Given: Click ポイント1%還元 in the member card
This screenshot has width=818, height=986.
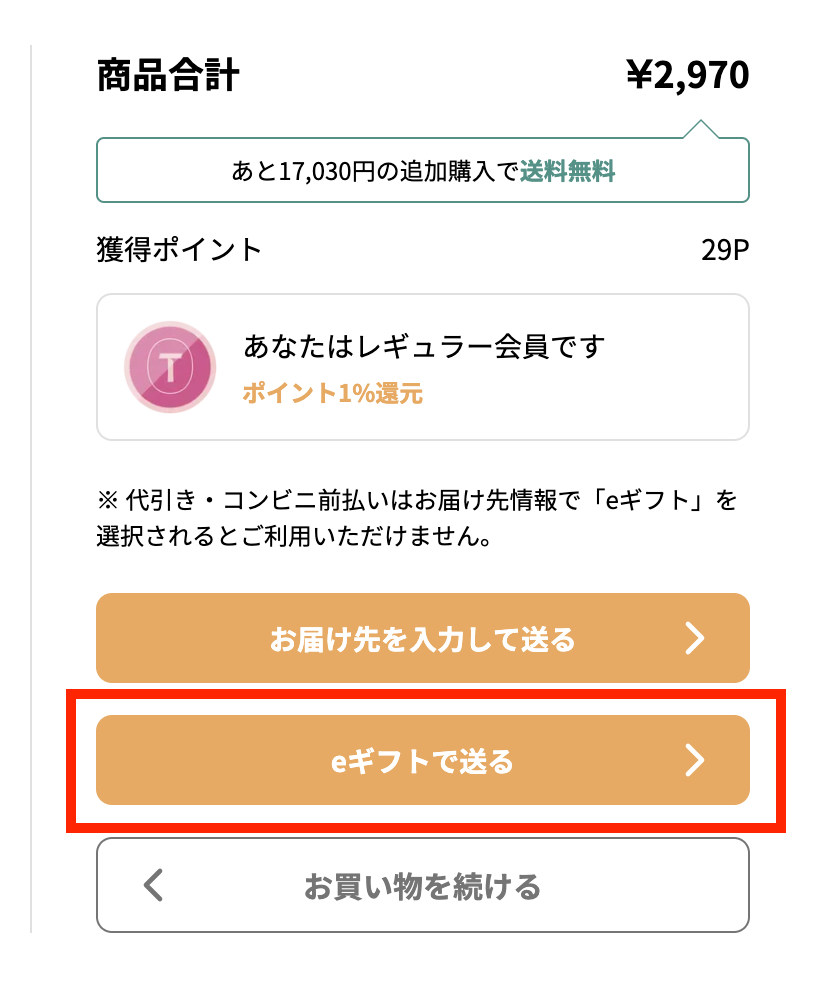Looking at the screenshot, I should (330, 395).
